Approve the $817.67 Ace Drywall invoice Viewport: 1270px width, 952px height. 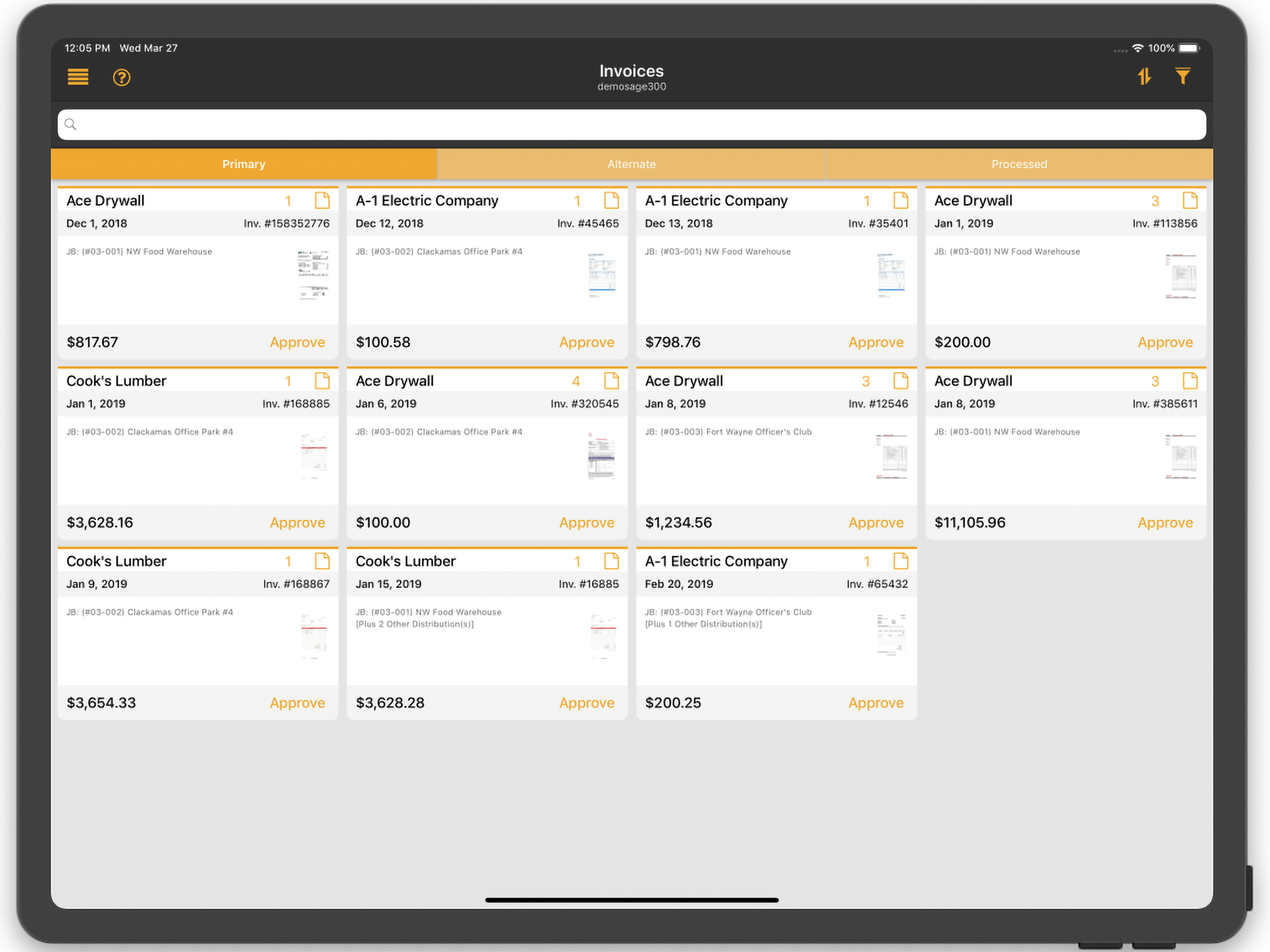tap(298, 342)
